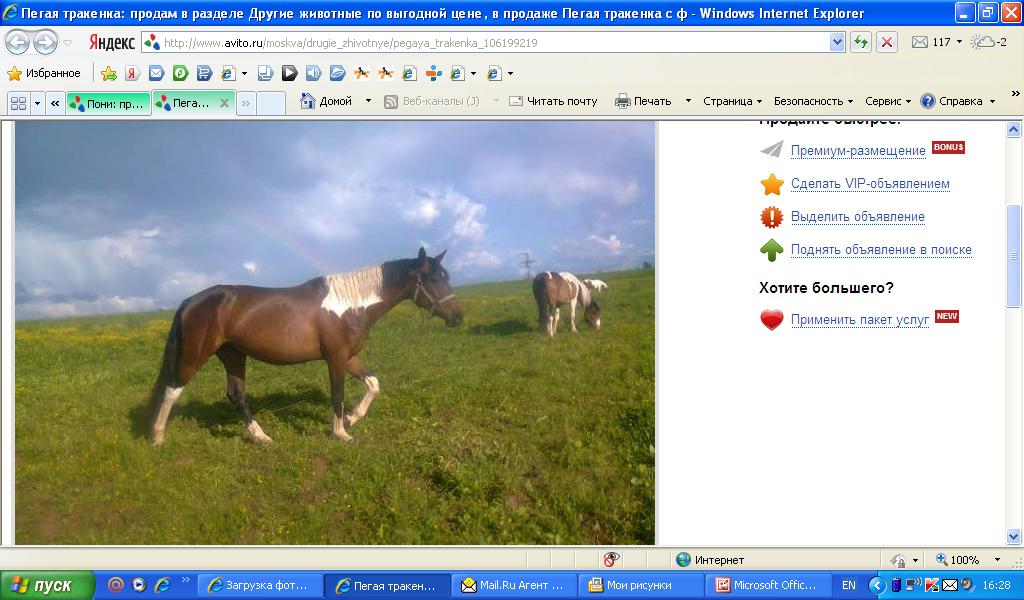Click the home page icon
This screenshot has width=1024, height=600.
click(x=308, y=101)
